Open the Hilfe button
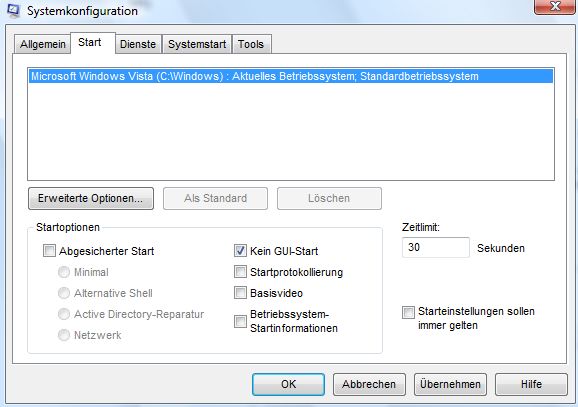The height and width of the screenshot is (407, 578). point(531,385)
